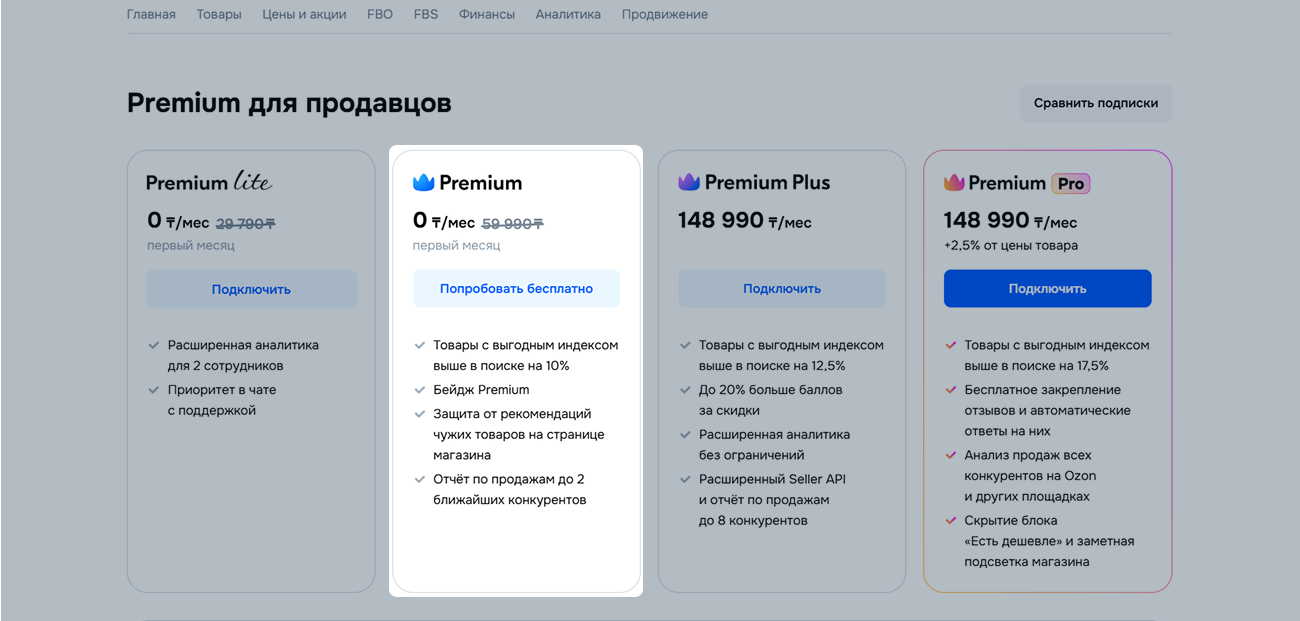Click the blue crown Premium icon

click(424, 183)
